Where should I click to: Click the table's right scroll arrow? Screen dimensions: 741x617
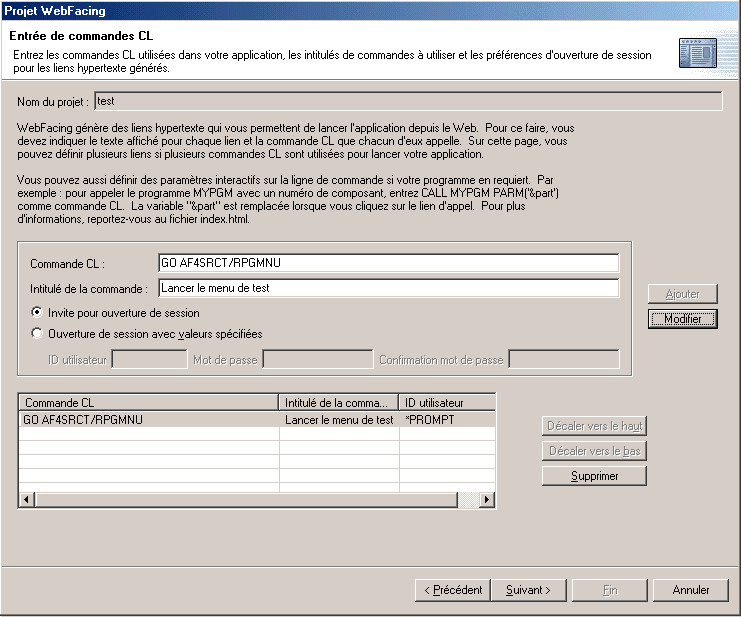point(487,499)
